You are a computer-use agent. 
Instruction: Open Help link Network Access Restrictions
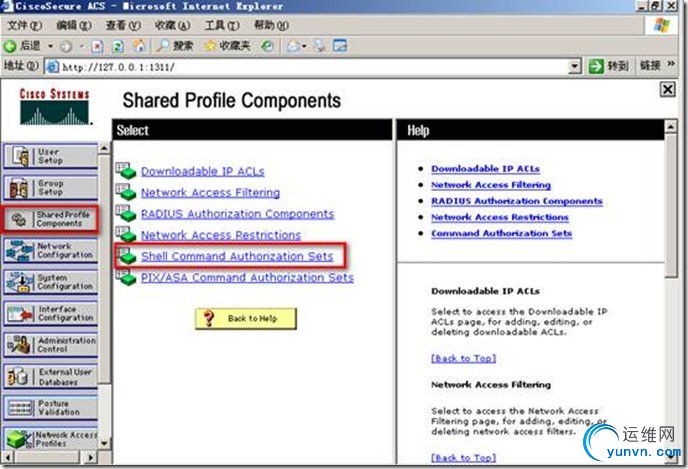pyautogui.click(x=500, y=217)
